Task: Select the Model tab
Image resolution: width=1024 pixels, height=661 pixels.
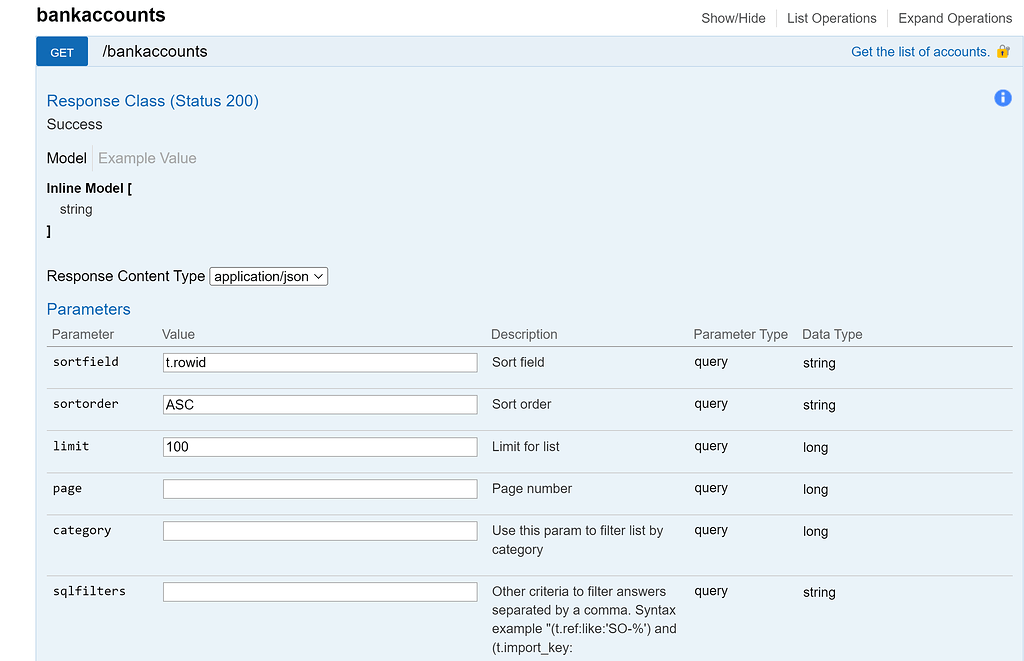Action: coord(66,157)
